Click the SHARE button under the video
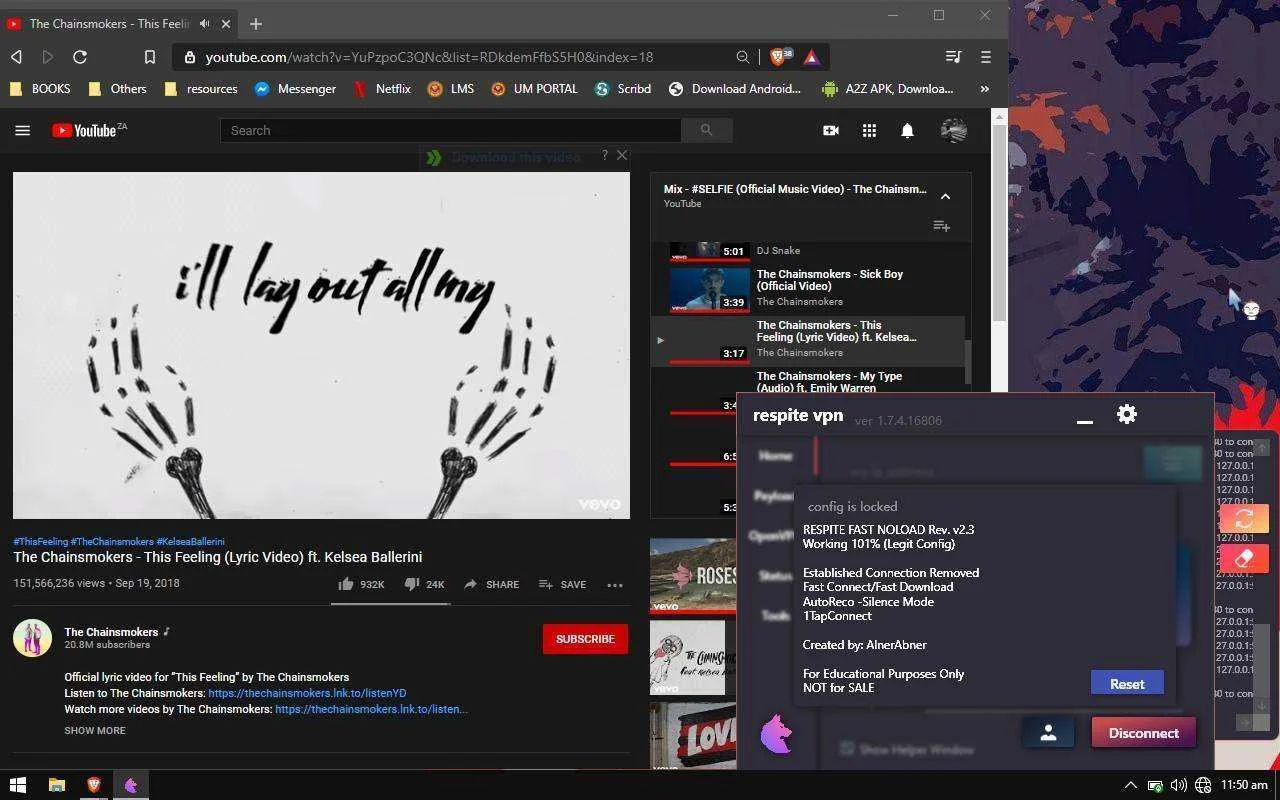Viewport: 1280px width, 800px height. (491, 584)
